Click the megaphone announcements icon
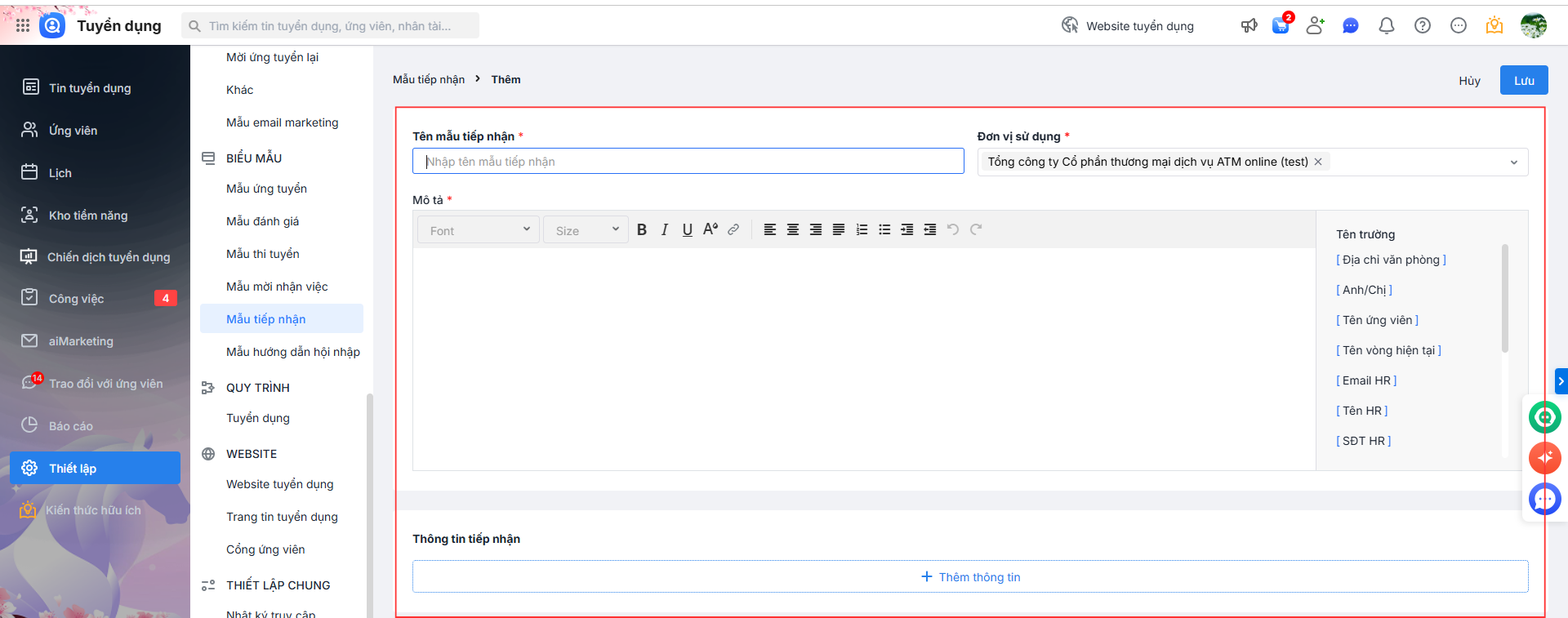The width and height of the screenshot is (1568, 618). pyautogui.click(x=1249, y=26)
